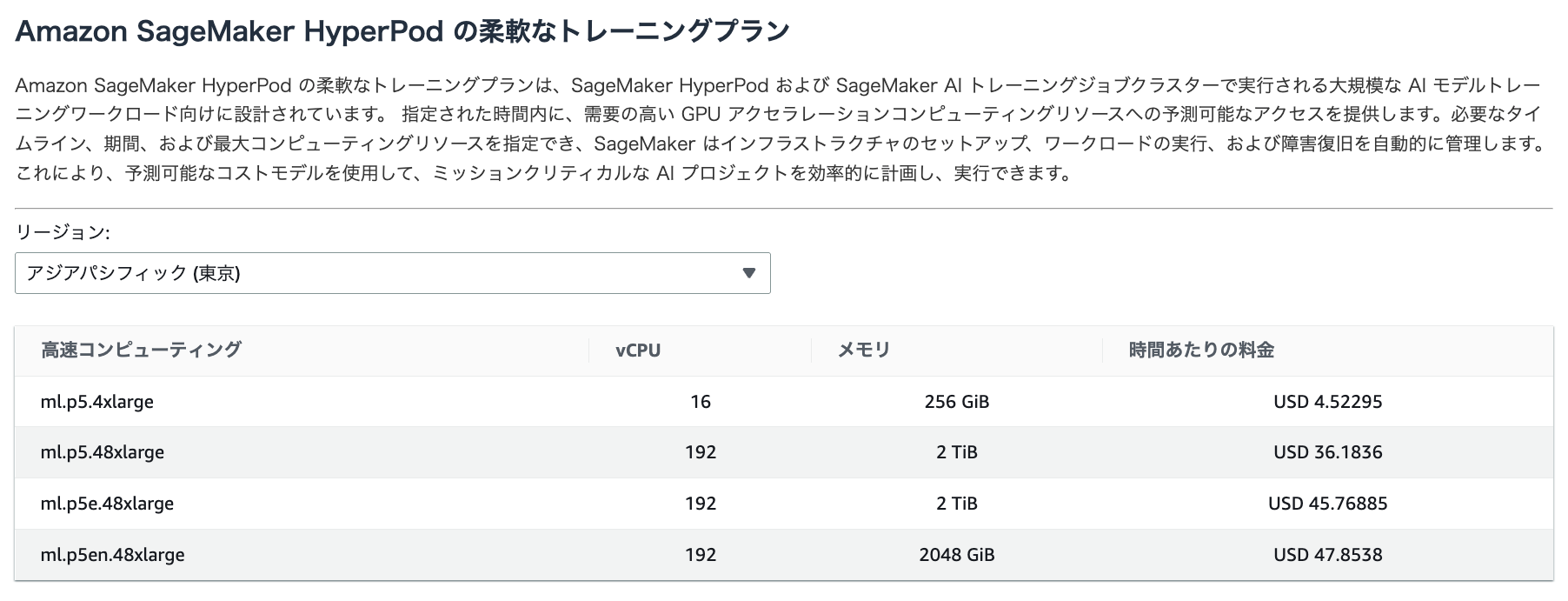
Task: Click the アジアパシフィック (東京) selected text
Action: click(133, 273)
